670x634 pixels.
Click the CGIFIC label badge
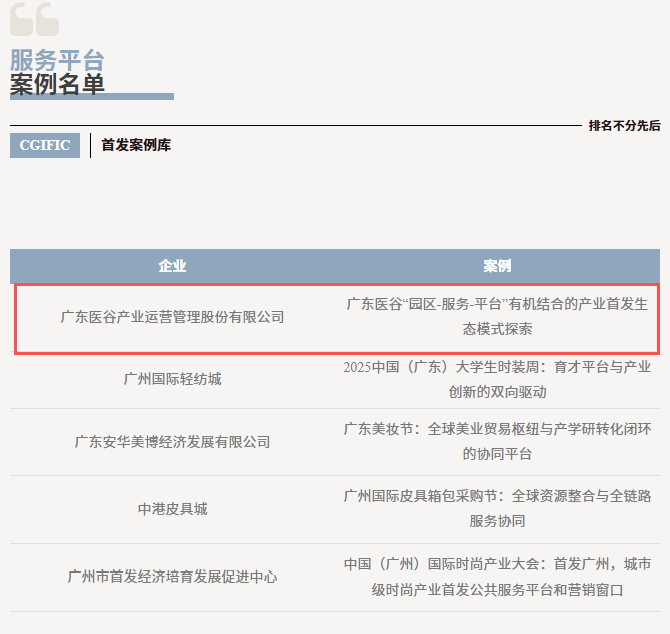45,145
